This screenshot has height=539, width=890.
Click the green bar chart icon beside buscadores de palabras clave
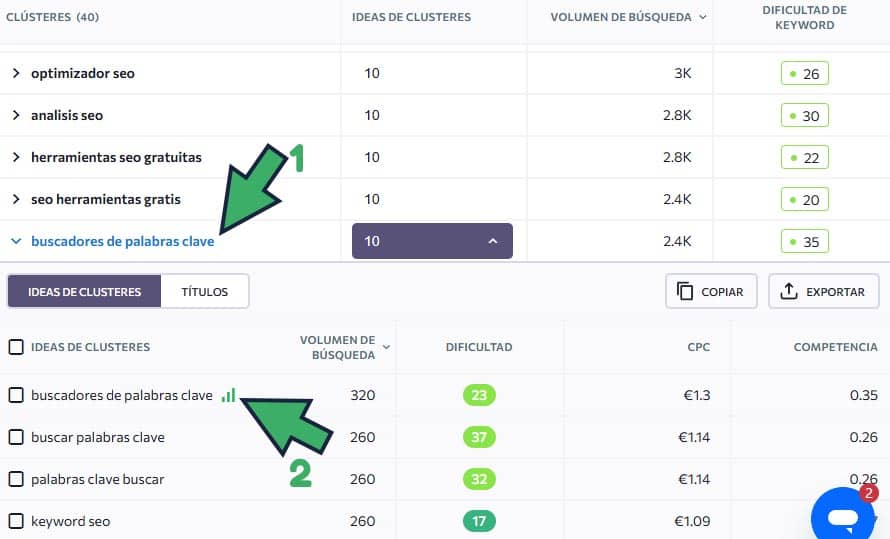click(229, 395)
